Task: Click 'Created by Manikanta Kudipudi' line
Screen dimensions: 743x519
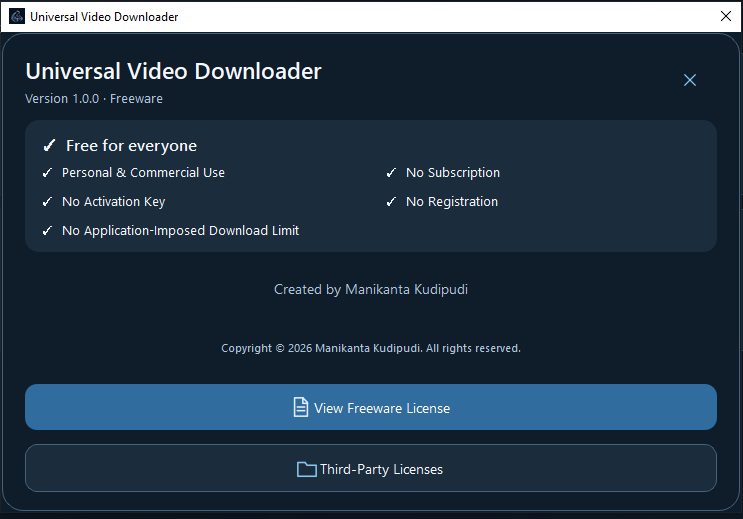Action: [371, 289]
